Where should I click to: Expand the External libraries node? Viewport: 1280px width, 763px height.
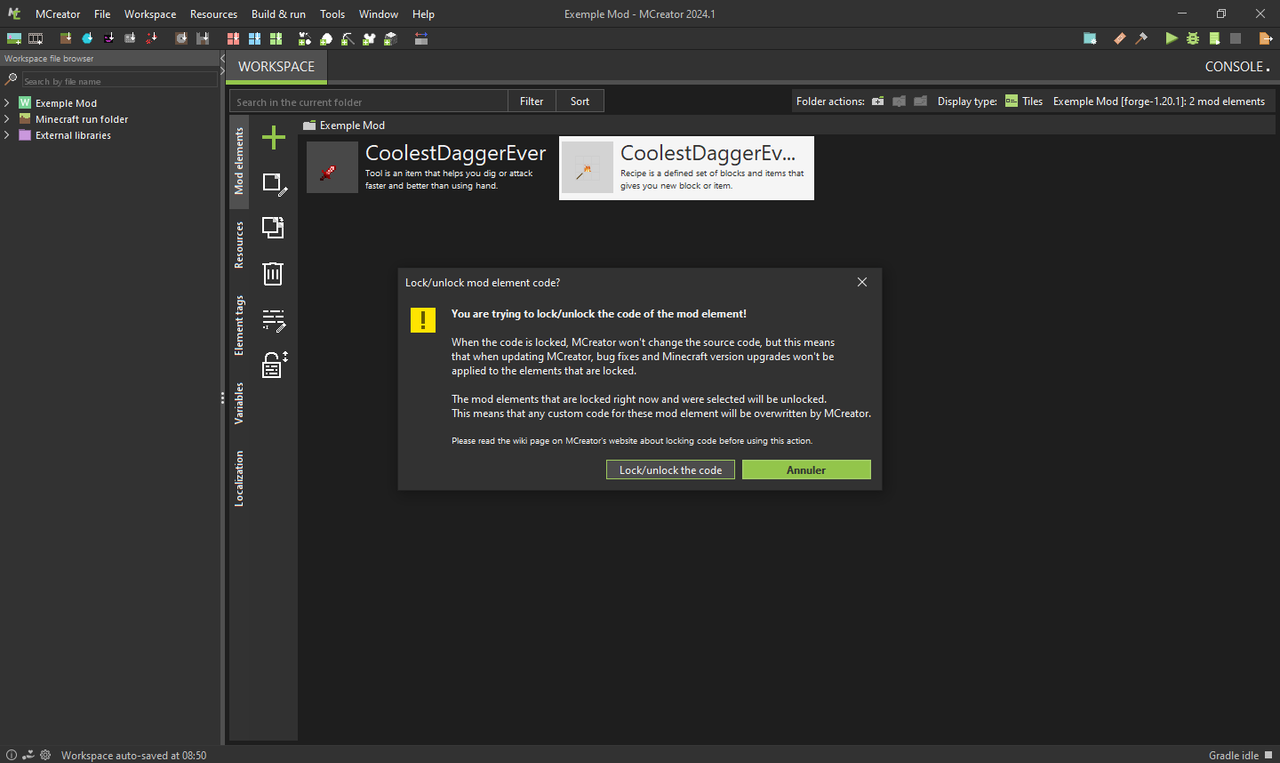[x=7, y=135]
